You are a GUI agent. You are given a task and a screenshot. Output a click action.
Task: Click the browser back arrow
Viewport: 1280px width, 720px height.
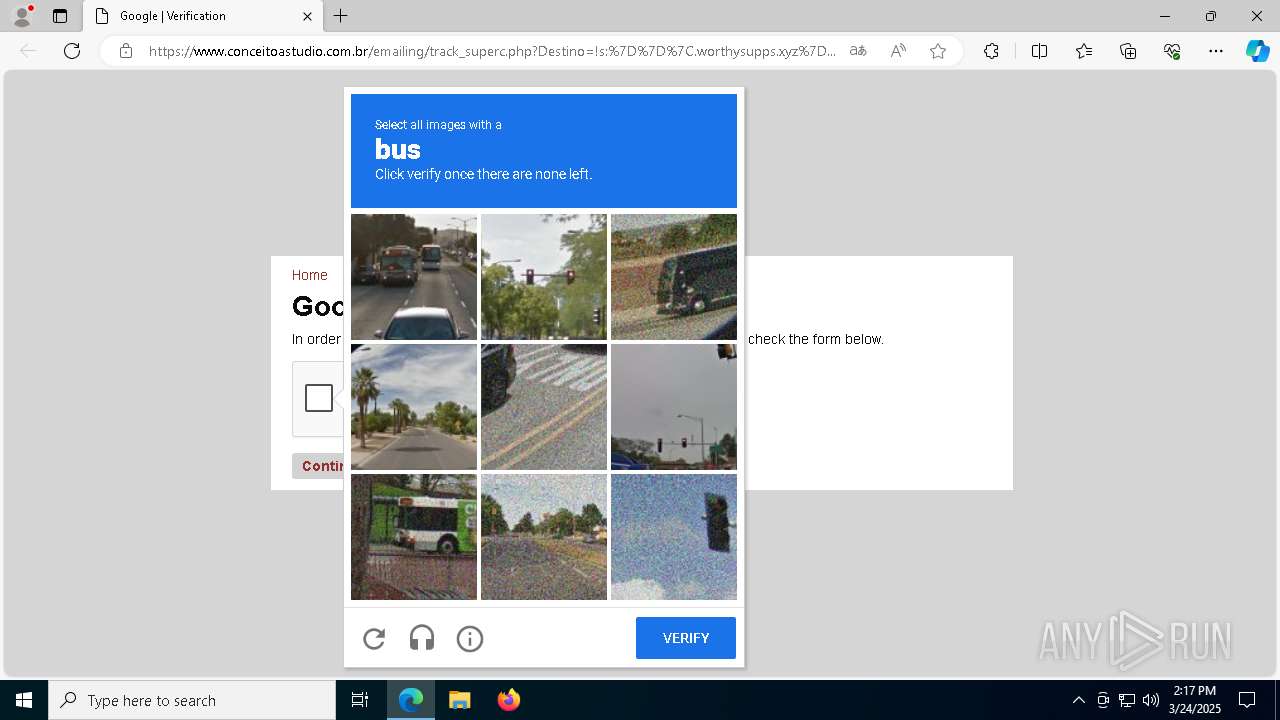pos(28,51)
